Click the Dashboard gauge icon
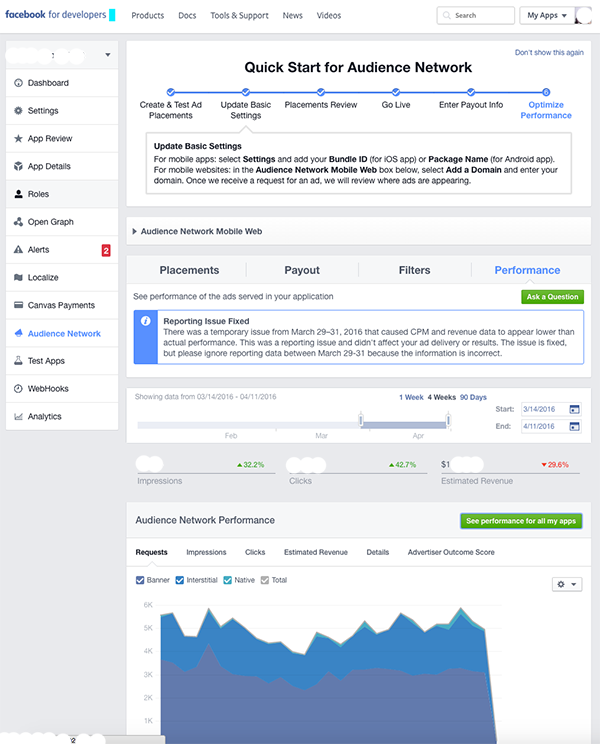 [18, 83]
